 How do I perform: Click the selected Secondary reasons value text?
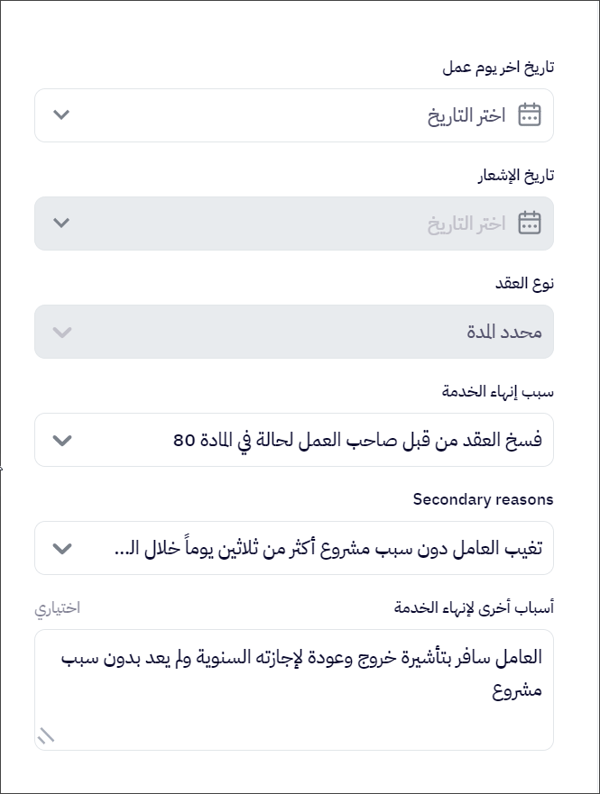click(x=328, y=548)
